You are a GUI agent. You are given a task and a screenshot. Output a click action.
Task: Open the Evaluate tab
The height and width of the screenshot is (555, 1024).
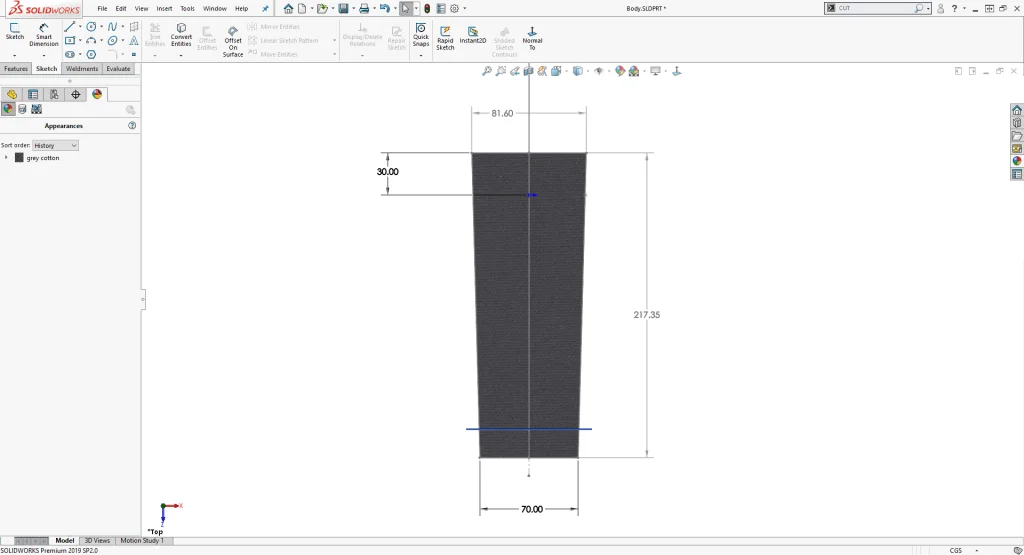pyautogui.click(x=118, y=69)
